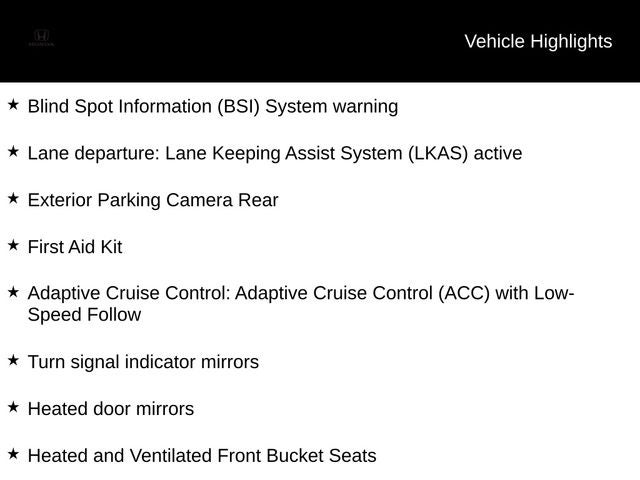Select the Exterior Parking Camera Rear text

[x=153, y=200]
